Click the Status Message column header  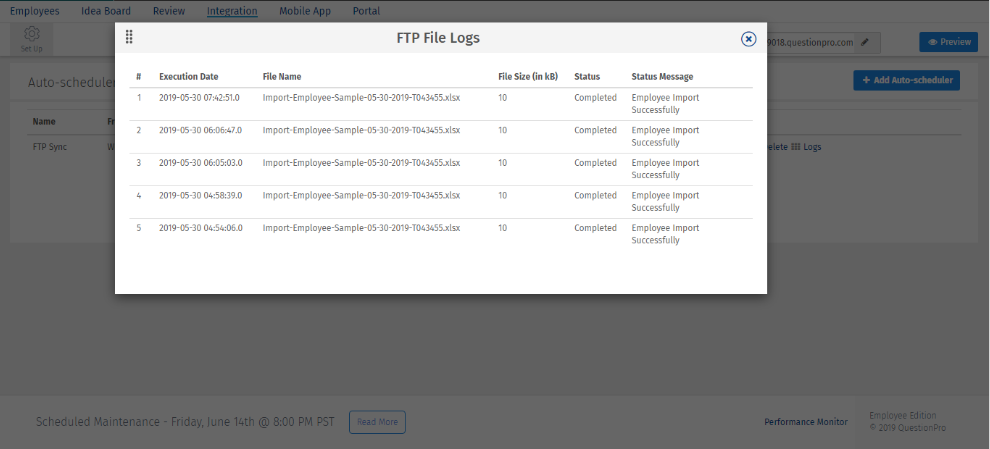coord(662,76)
